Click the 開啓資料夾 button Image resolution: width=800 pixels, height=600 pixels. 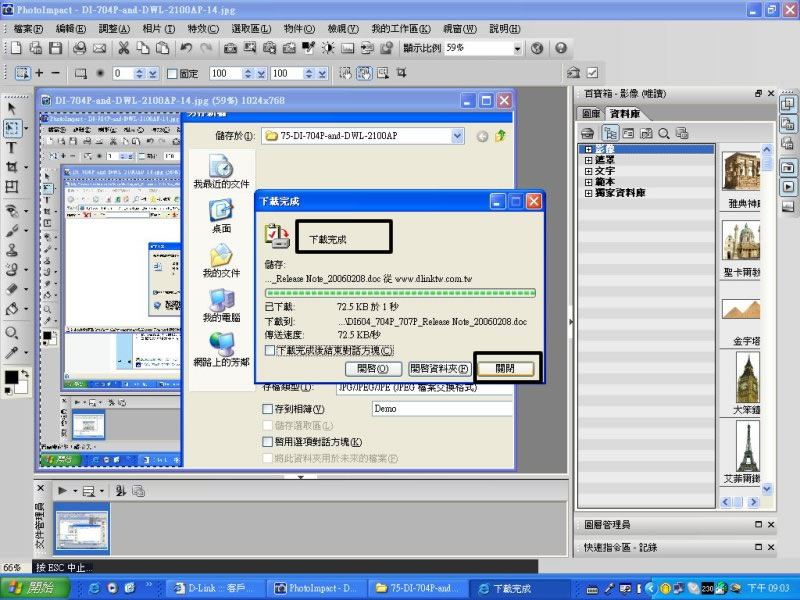(x=440, y=368)
